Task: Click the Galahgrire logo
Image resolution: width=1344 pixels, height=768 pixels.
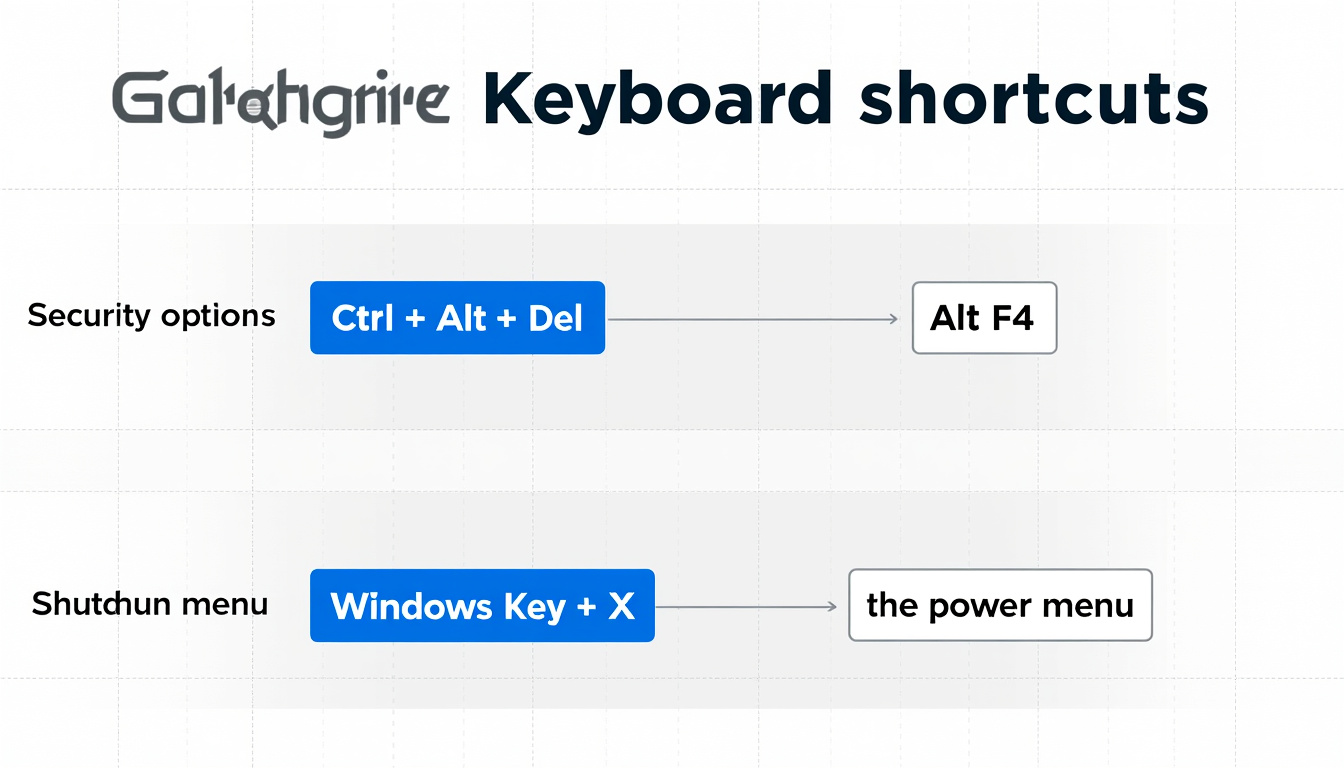Action: (280, 102)
